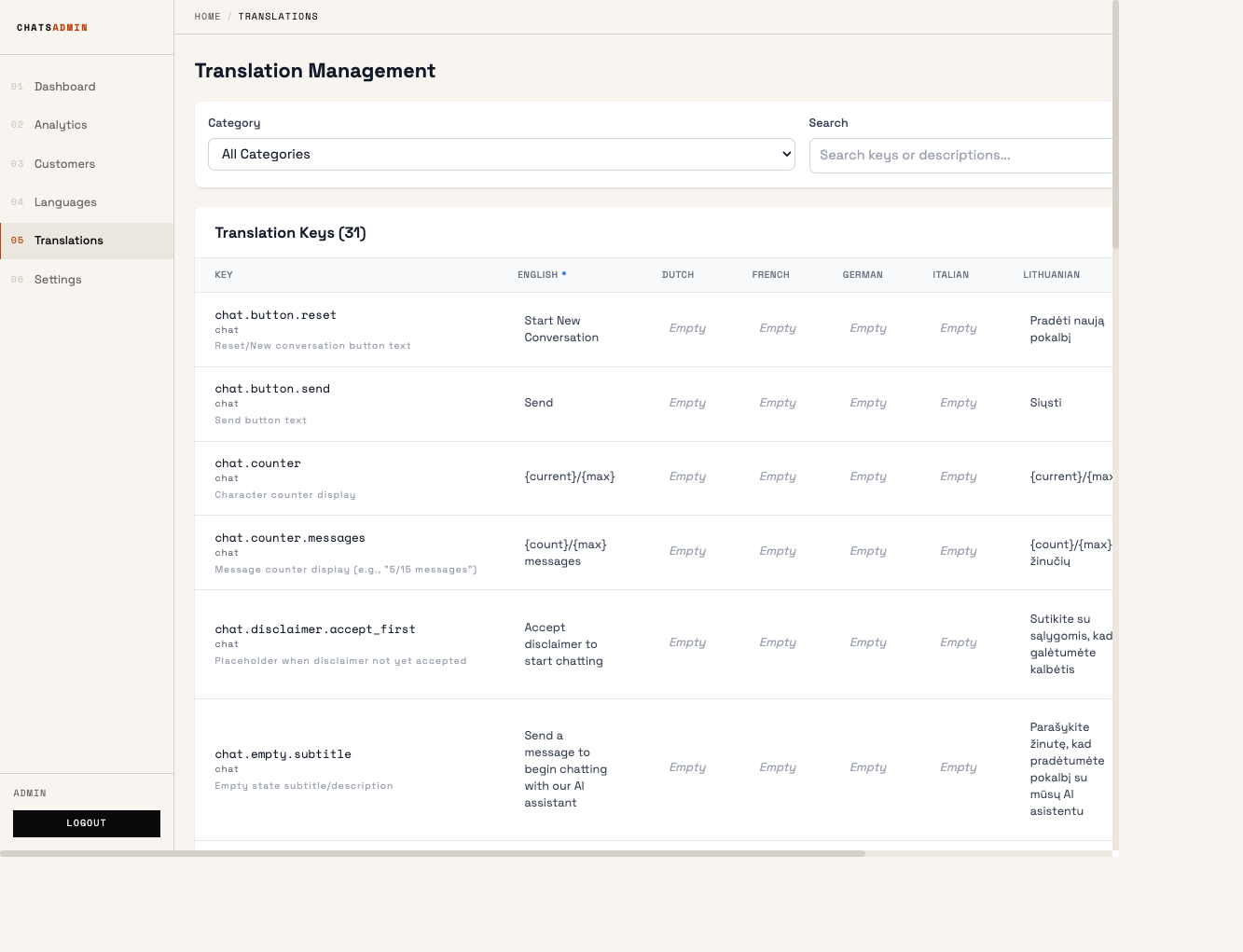Click the Home breadcrumb link
The image size is (1243, 952).
click(x=207, y=16)
